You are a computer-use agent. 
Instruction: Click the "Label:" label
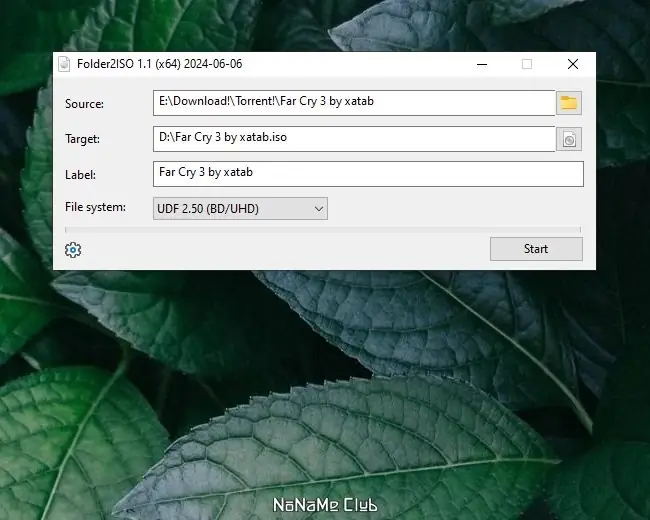[80, 175]
